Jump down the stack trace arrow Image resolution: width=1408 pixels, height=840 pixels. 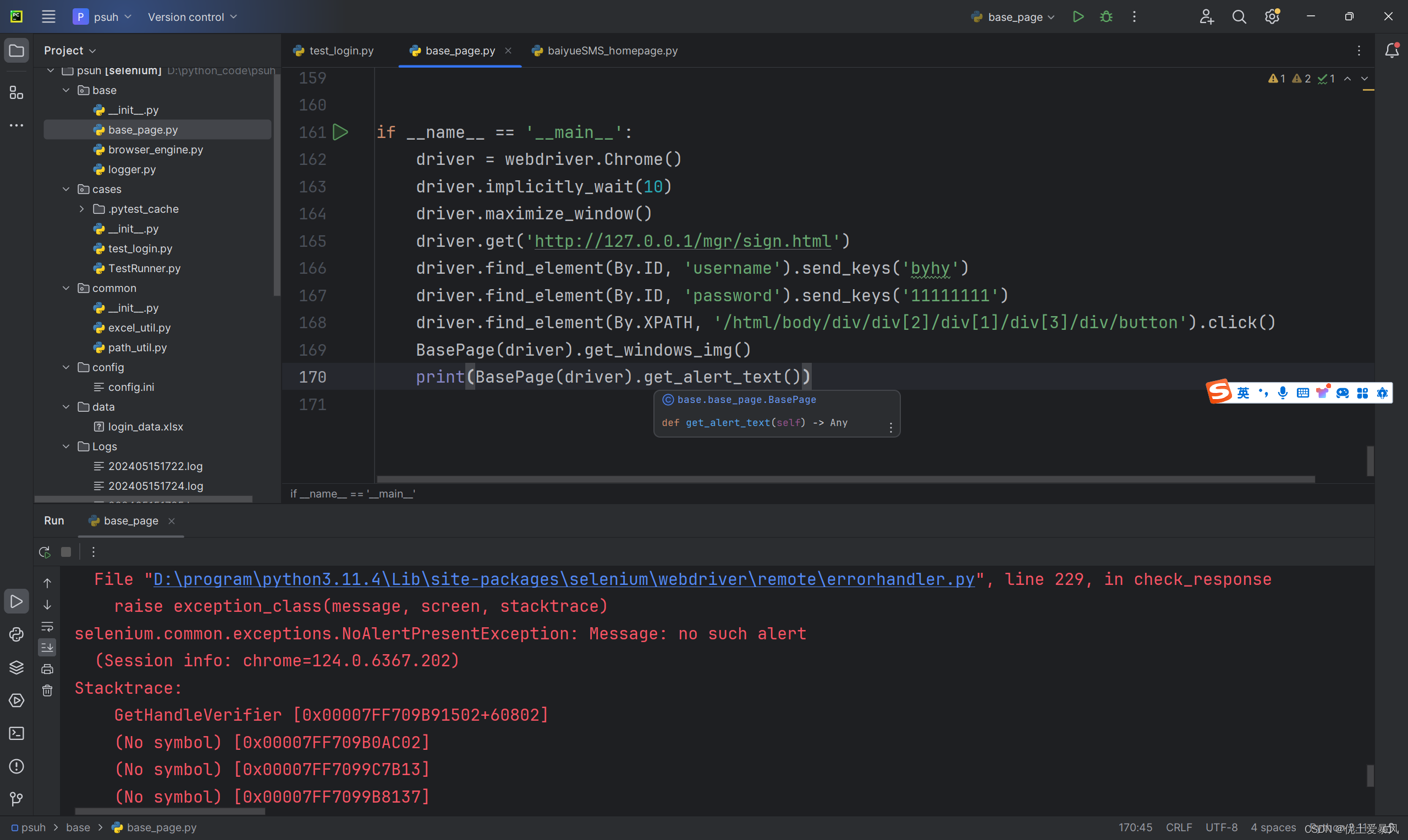[x=47, y=605]
